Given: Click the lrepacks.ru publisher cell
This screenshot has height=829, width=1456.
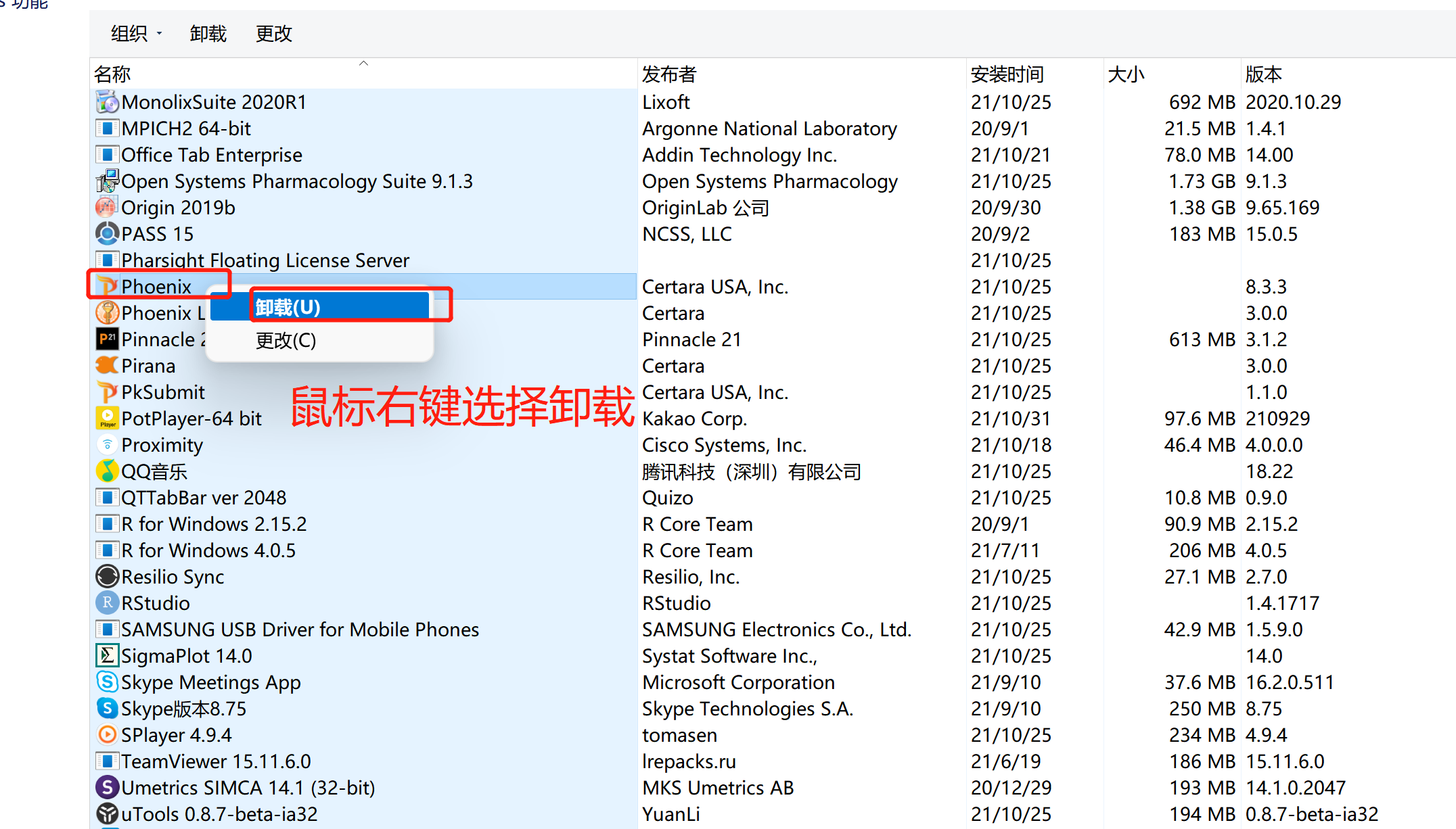Looking at the screenshot, I should click(x=689, y=761).
